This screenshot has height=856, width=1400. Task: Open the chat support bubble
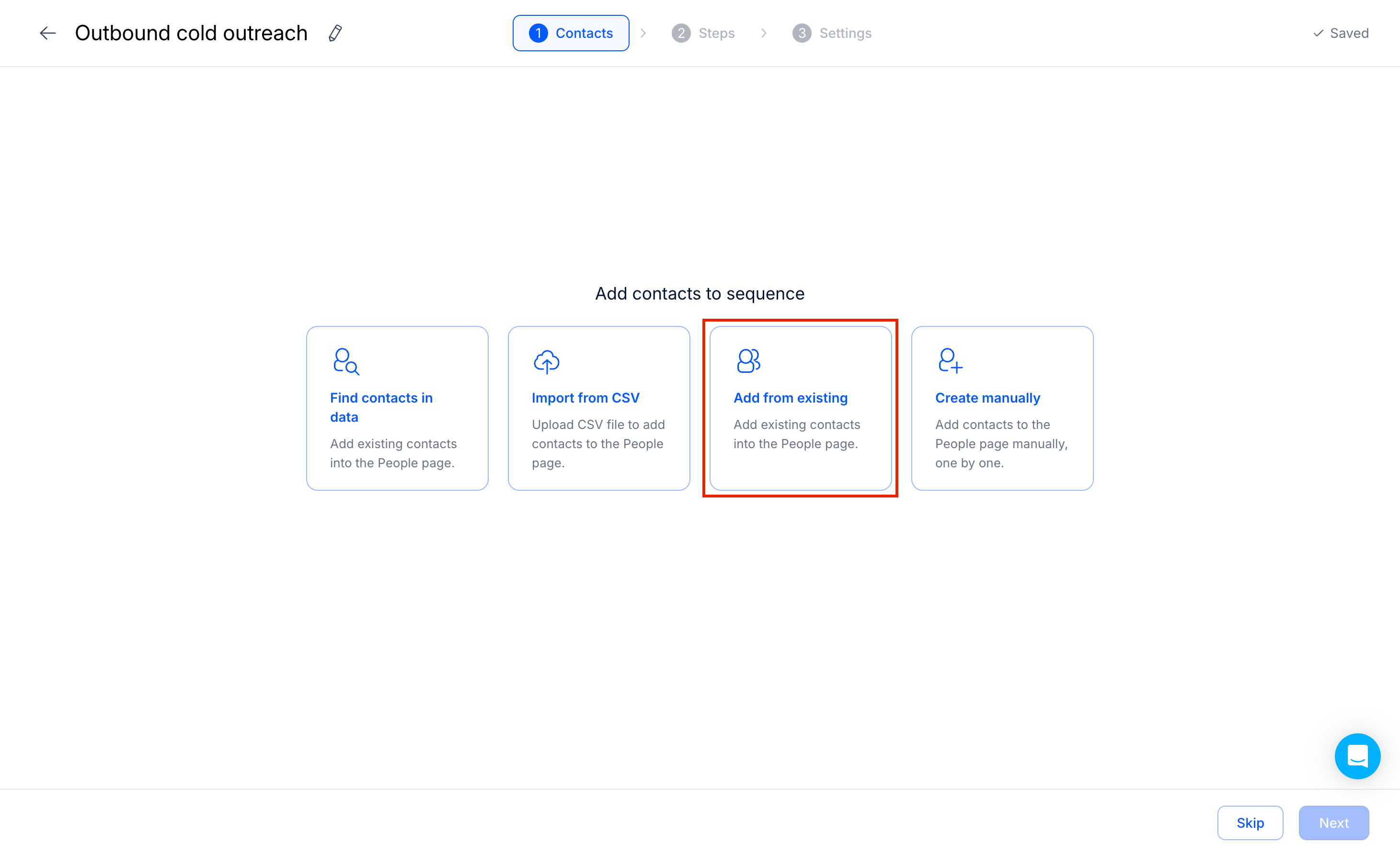(x=1357, y=755)
